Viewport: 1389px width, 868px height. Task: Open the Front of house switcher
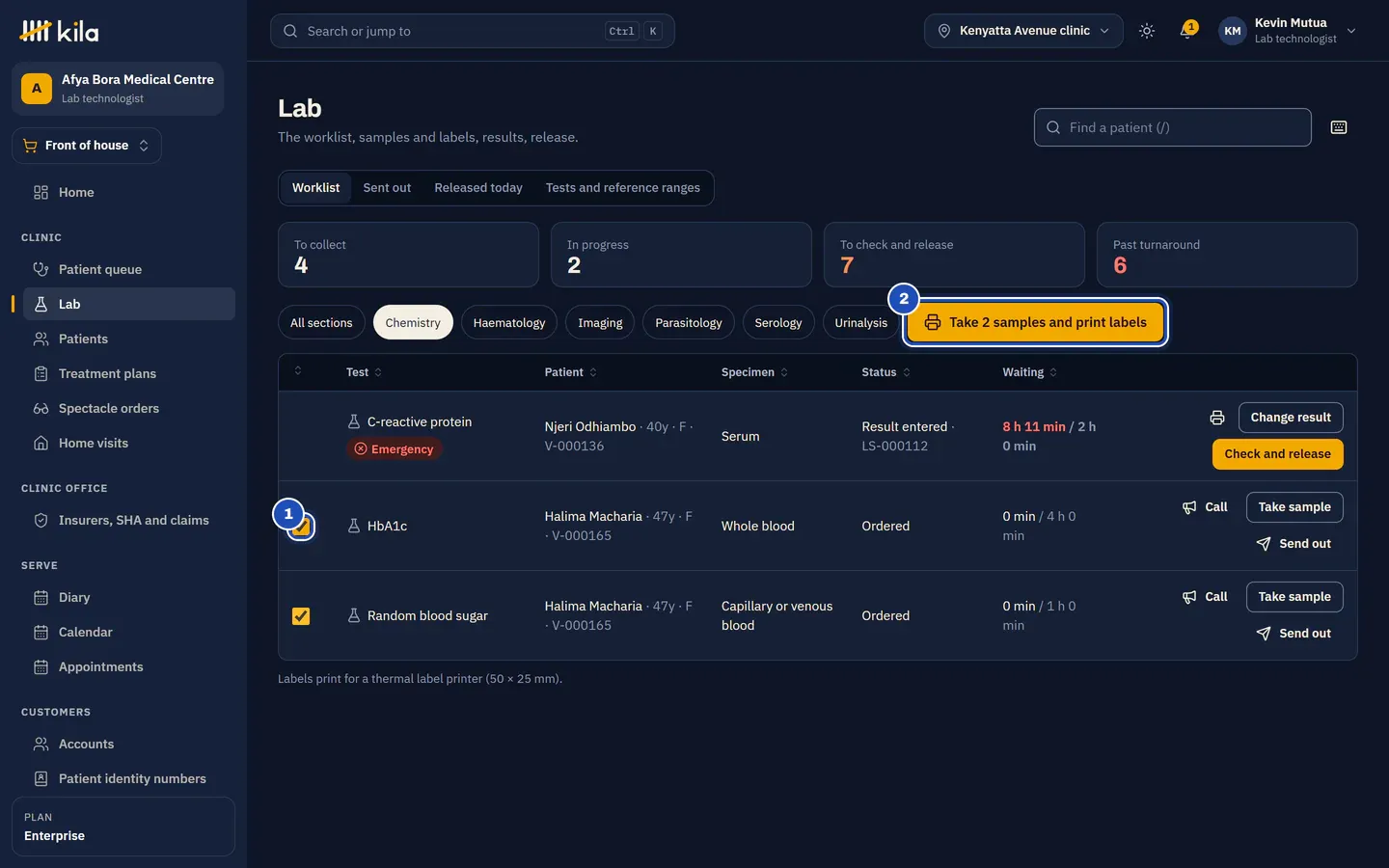[x=87, y=146]
